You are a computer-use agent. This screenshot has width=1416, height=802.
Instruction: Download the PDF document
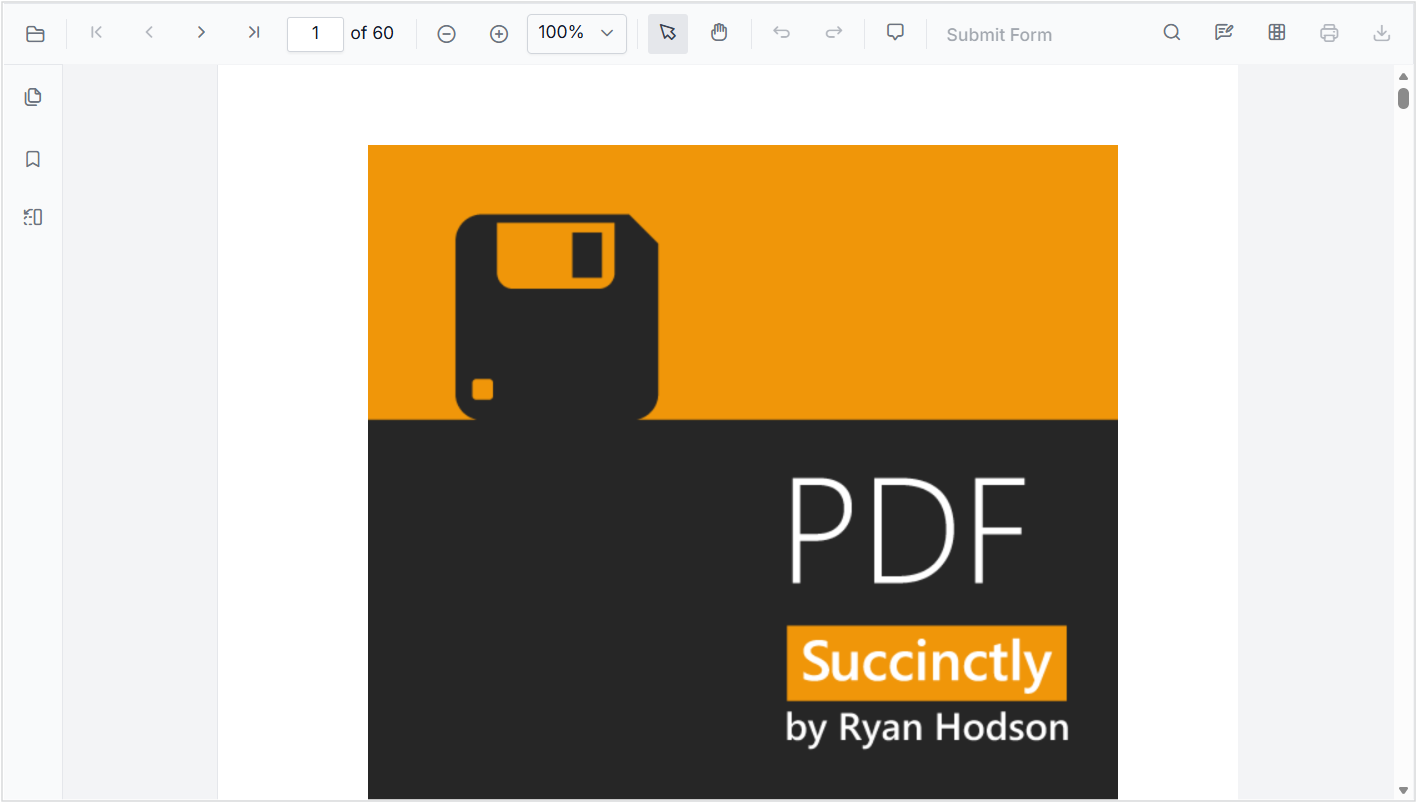click(1381, 33)
